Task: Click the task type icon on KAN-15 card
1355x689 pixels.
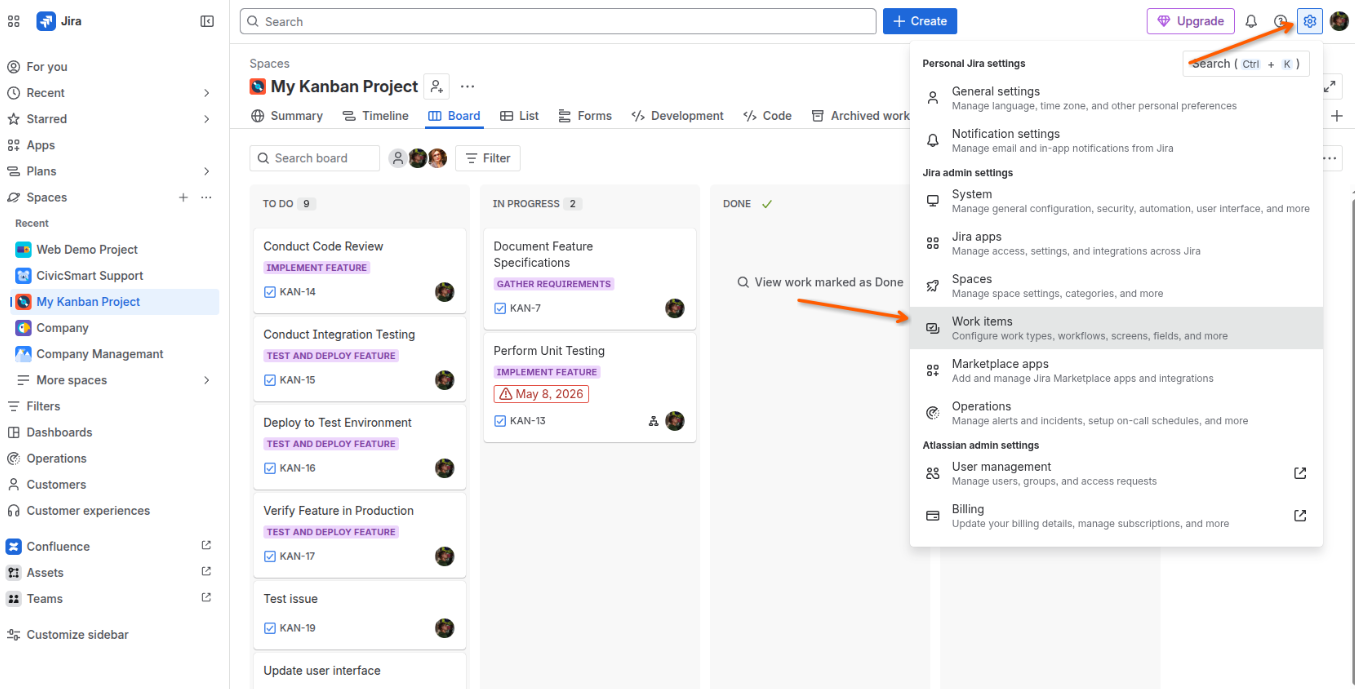Action: tap(270, 380)
